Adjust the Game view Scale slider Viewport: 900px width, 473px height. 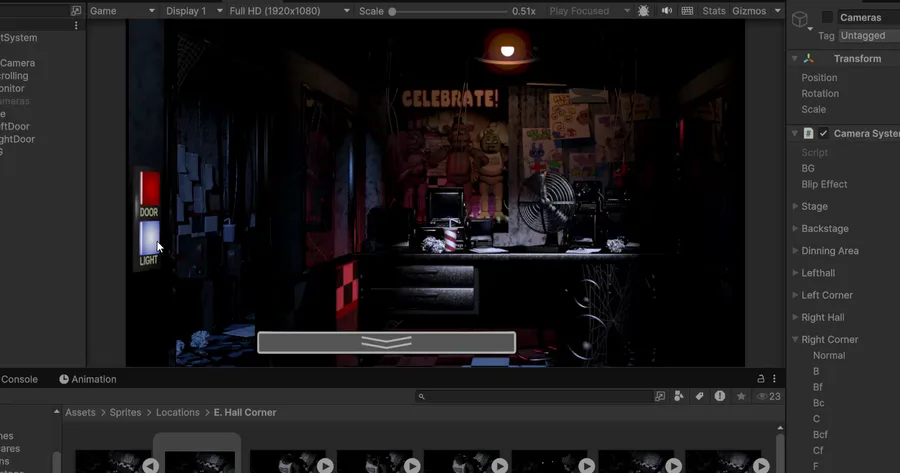pyautogui.click(x=392, y=11)
